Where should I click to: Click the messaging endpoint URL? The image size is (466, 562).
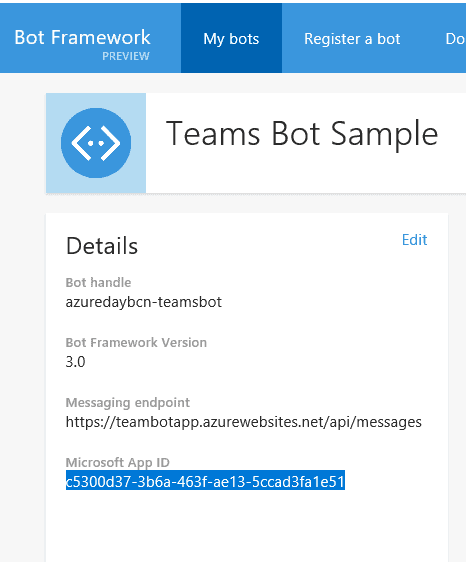(x=244, y=422)
